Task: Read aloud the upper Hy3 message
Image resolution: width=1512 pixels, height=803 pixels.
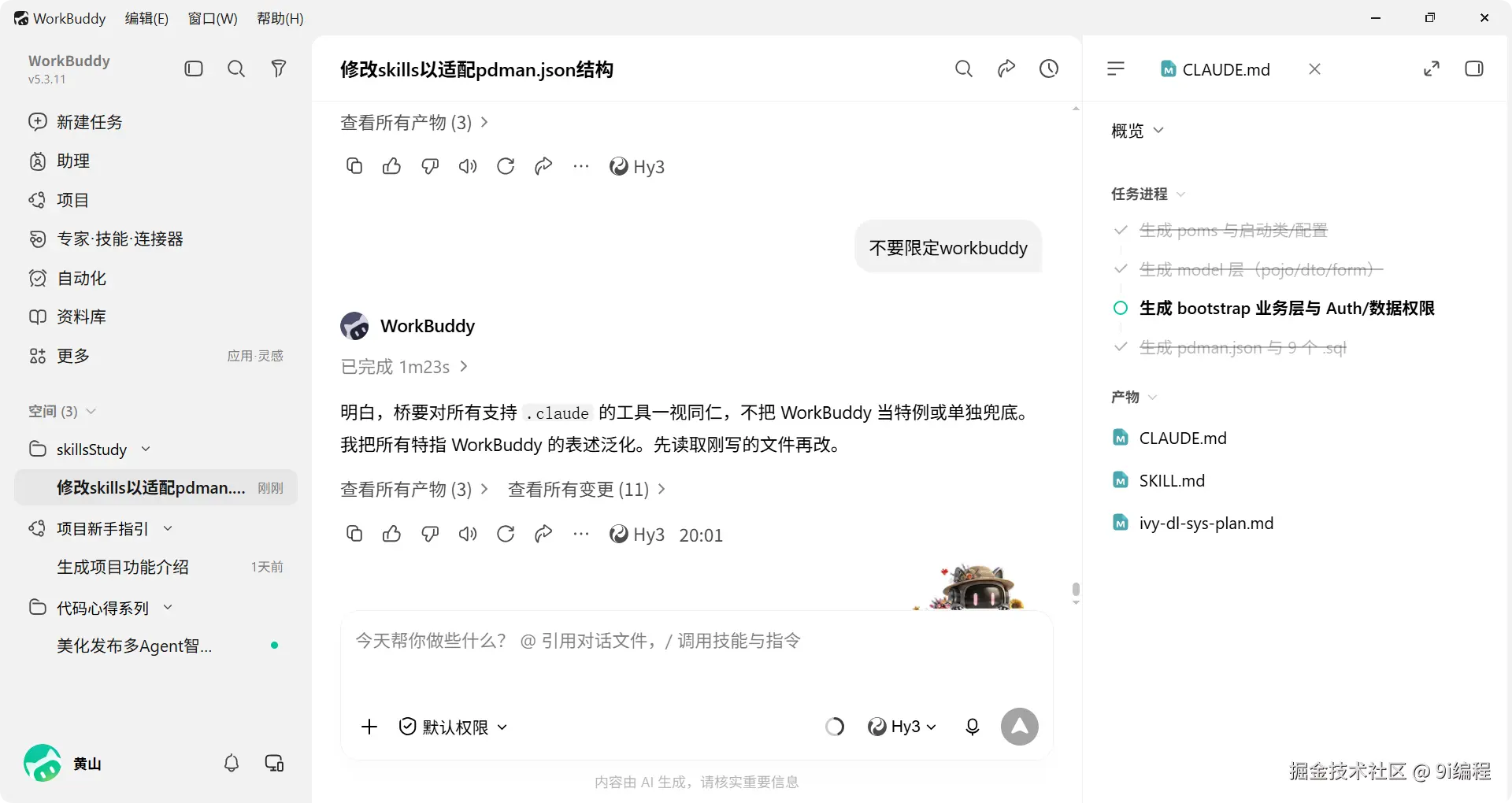Action: point(468,166)
